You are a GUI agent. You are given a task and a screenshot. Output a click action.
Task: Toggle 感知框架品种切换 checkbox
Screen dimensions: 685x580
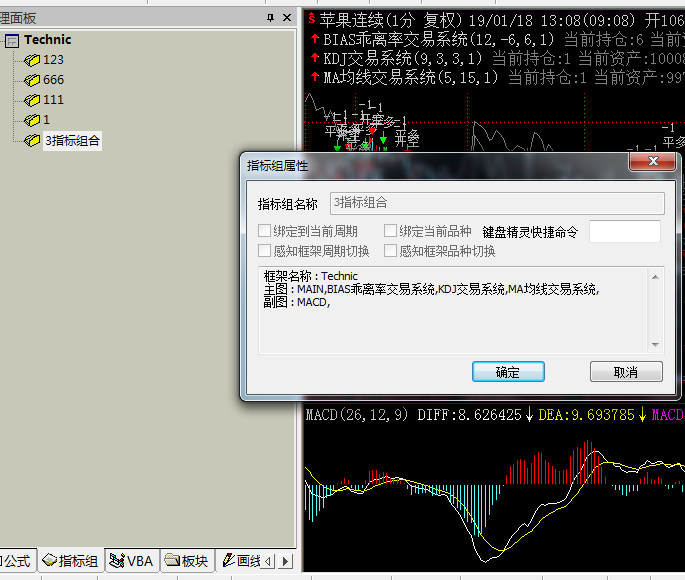(390, 251)
